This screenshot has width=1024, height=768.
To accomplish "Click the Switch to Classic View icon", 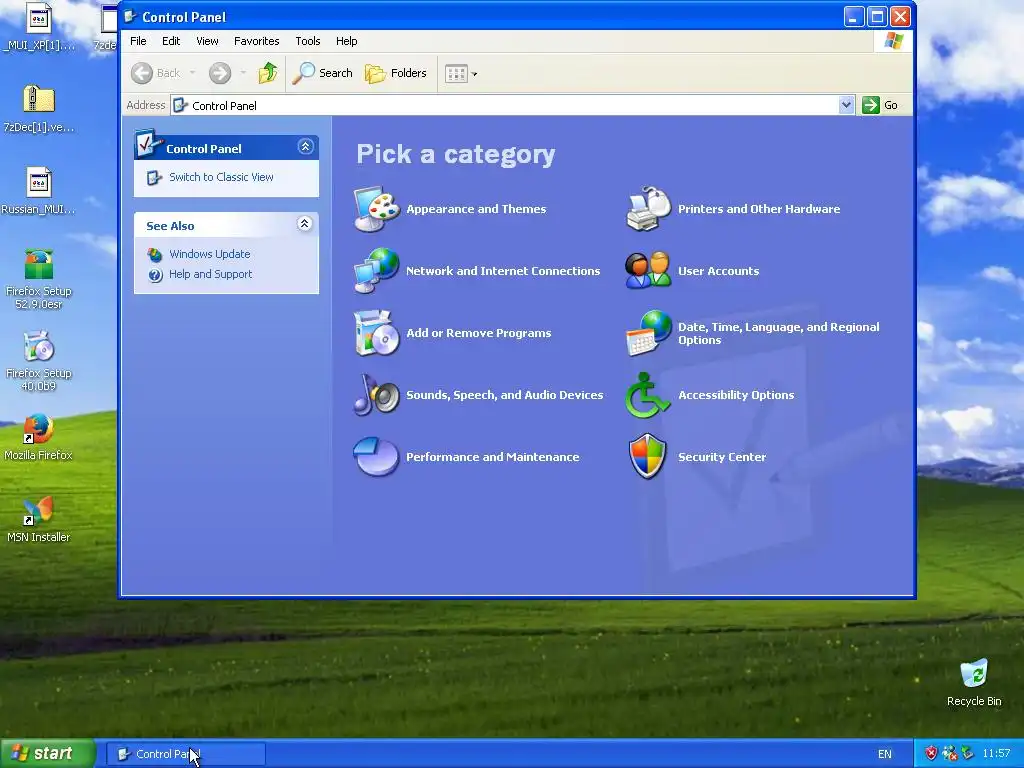I will click(154, 178).
